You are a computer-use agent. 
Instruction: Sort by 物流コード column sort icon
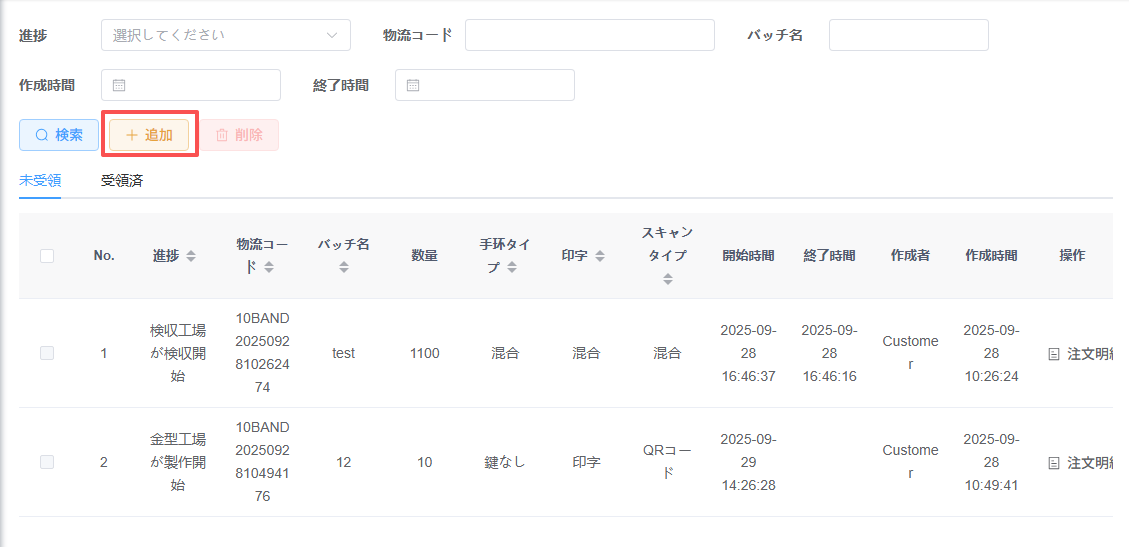point(269,268)
